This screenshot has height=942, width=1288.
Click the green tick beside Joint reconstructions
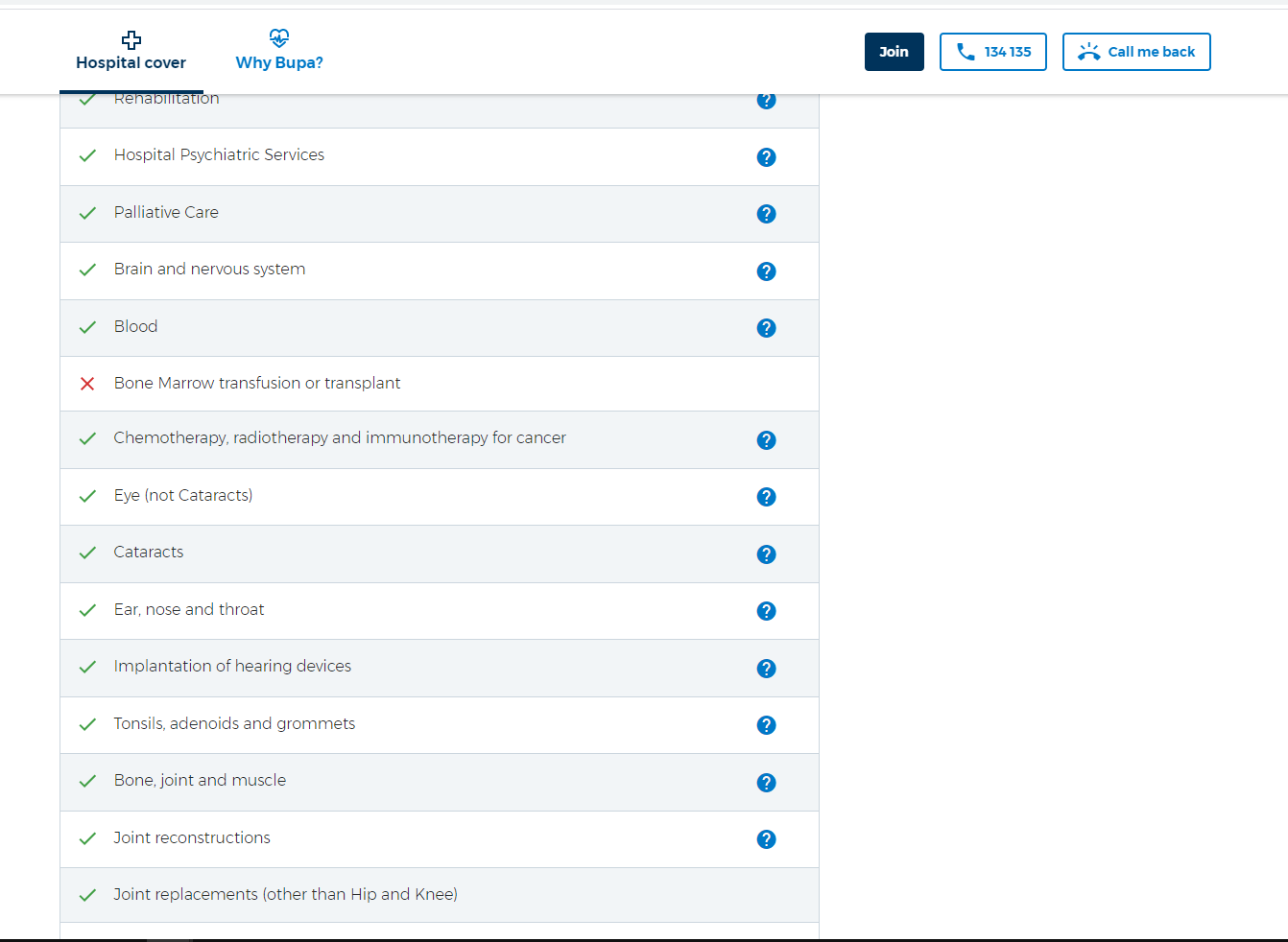click(87, 838)
